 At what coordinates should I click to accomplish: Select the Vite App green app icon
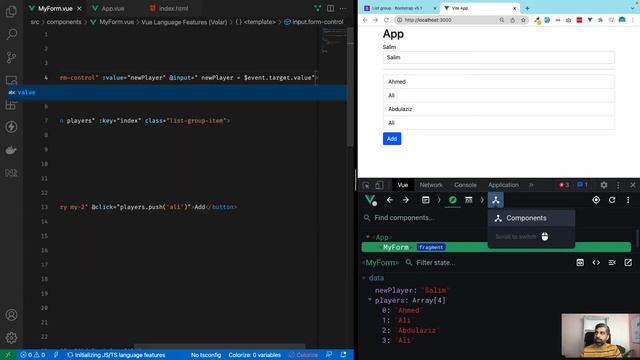tap(453, 200)
